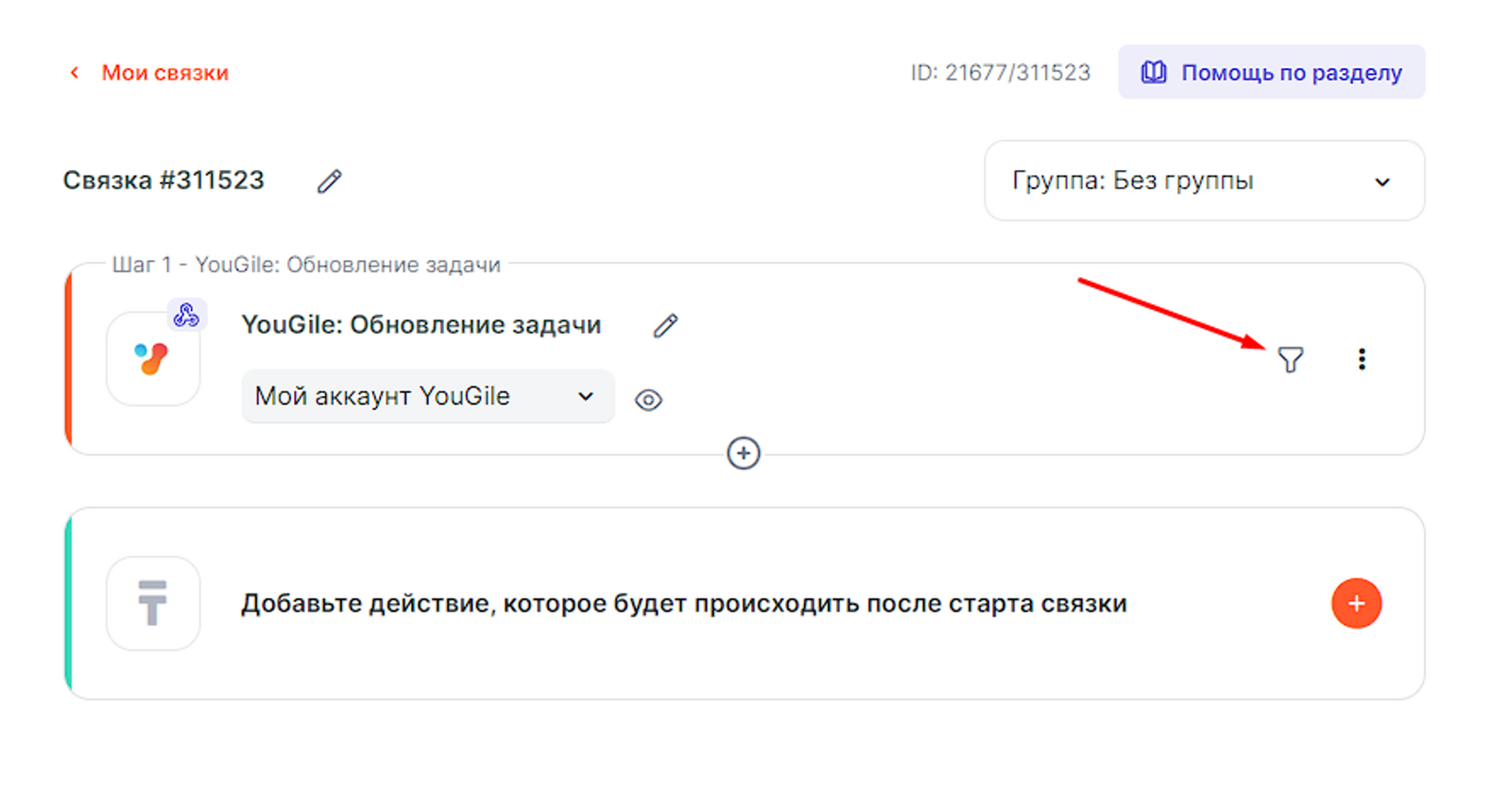Return to Мои связки
1512x812 pixels.
[164, 73]
